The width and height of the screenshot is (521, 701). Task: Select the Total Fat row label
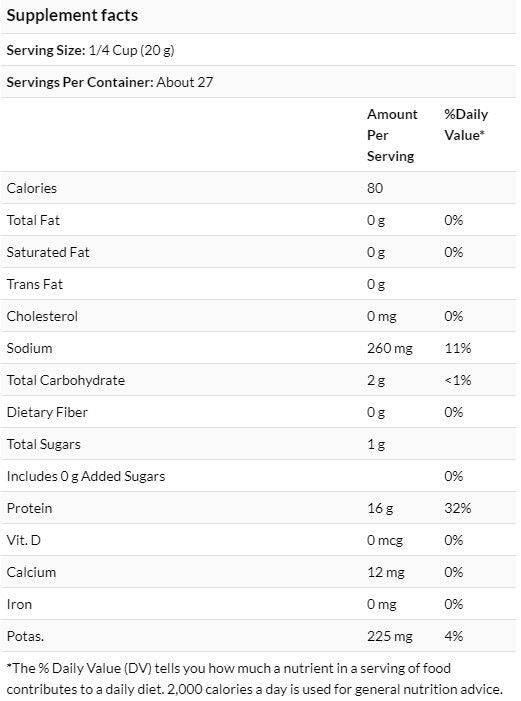pyautogui.click(x=33, y=220)
